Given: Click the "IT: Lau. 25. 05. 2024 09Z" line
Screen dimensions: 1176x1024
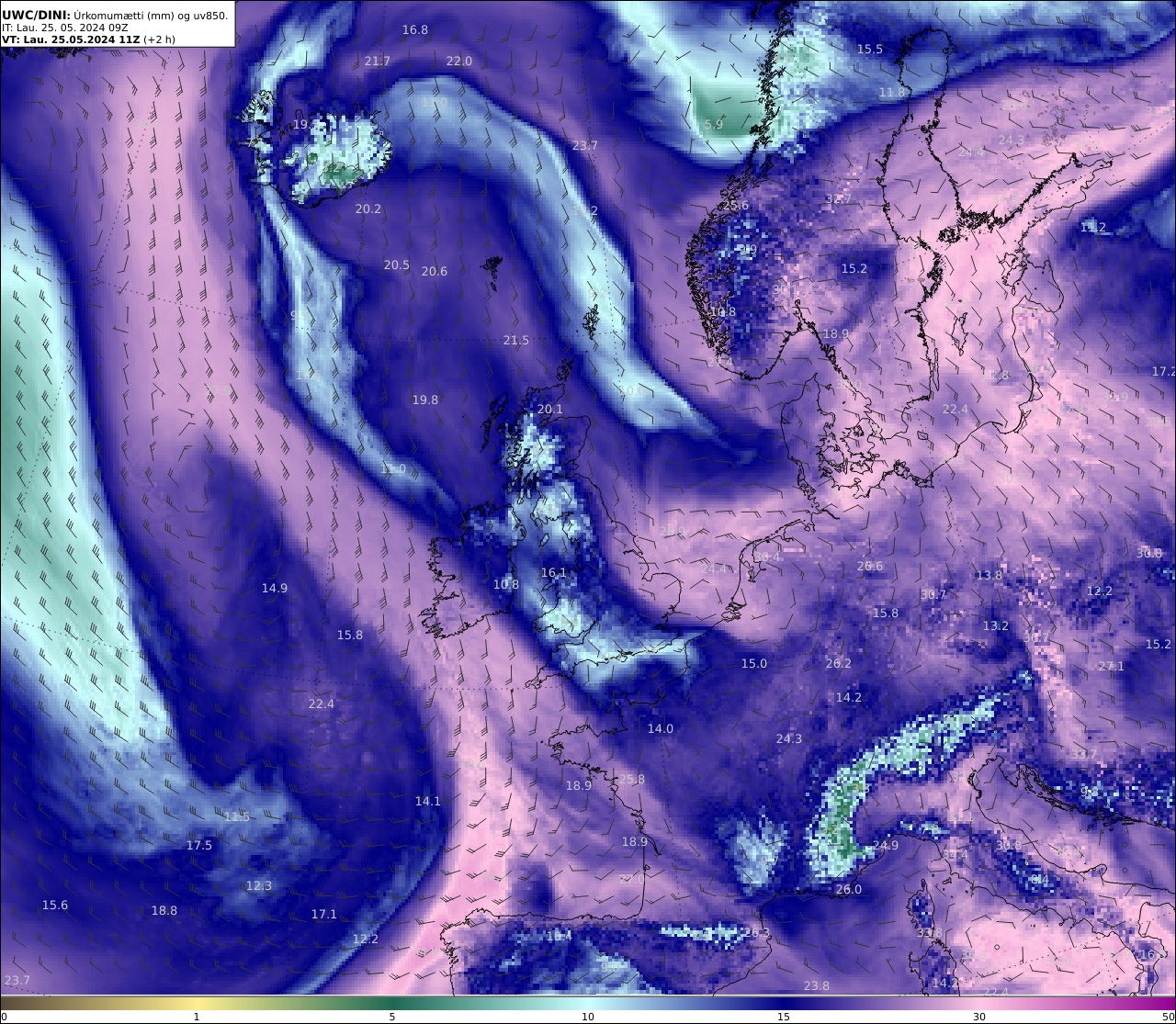Looking at the screenshot, I should [x=65, y=28].
